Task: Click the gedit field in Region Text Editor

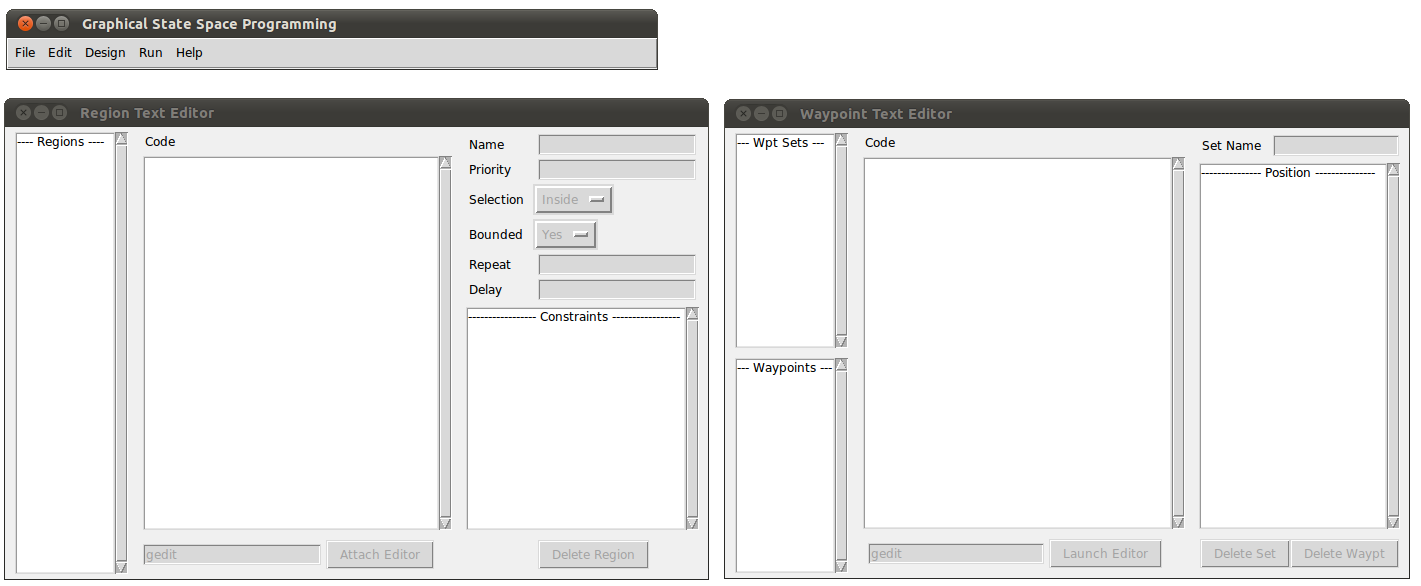Action: 231,553
